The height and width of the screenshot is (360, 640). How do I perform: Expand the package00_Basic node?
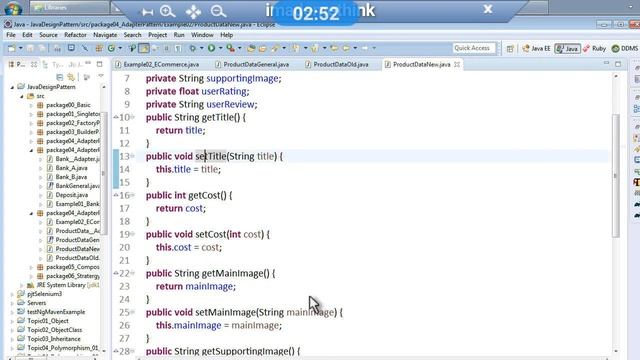(31, 105)
